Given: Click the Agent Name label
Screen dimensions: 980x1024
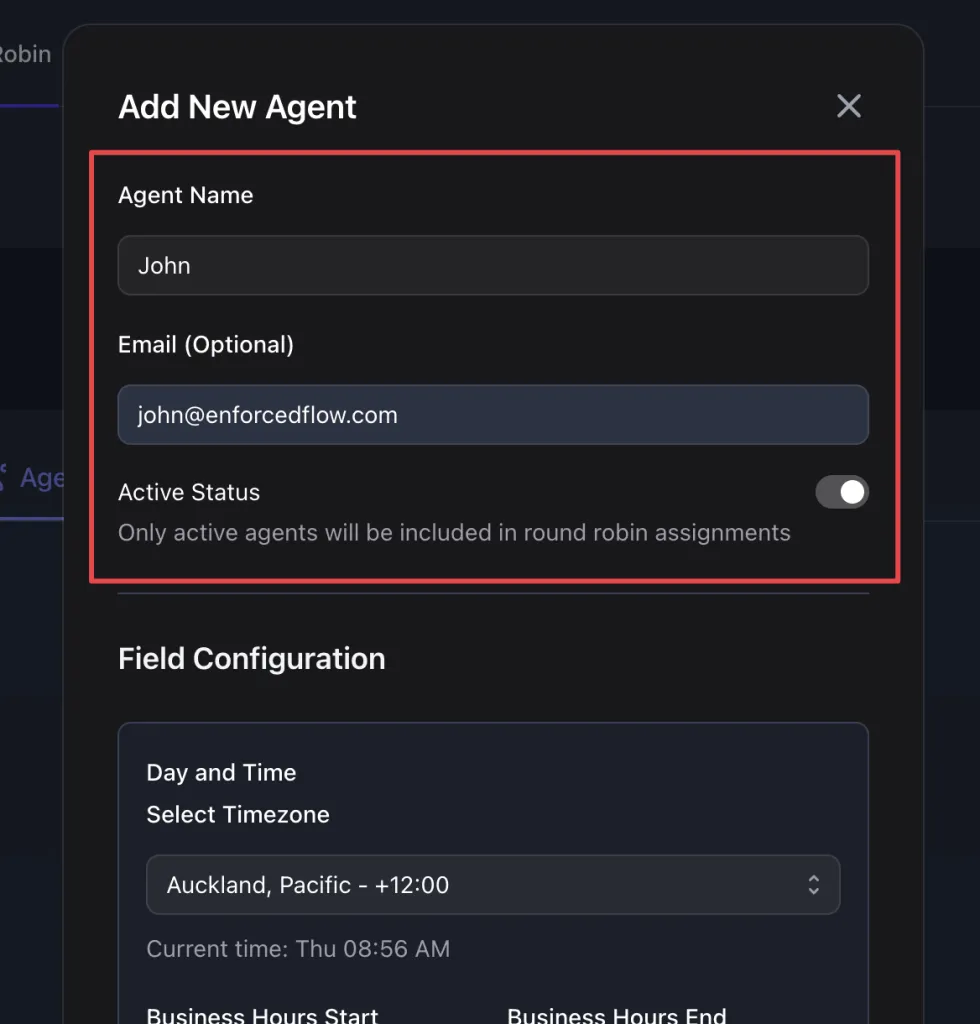Looking at the screenshot, I should click(185, 196).
